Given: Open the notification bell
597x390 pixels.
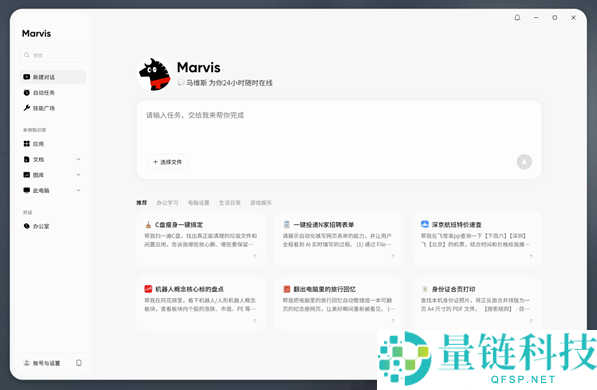Looking at the screenshot, I should click(517, 18).
